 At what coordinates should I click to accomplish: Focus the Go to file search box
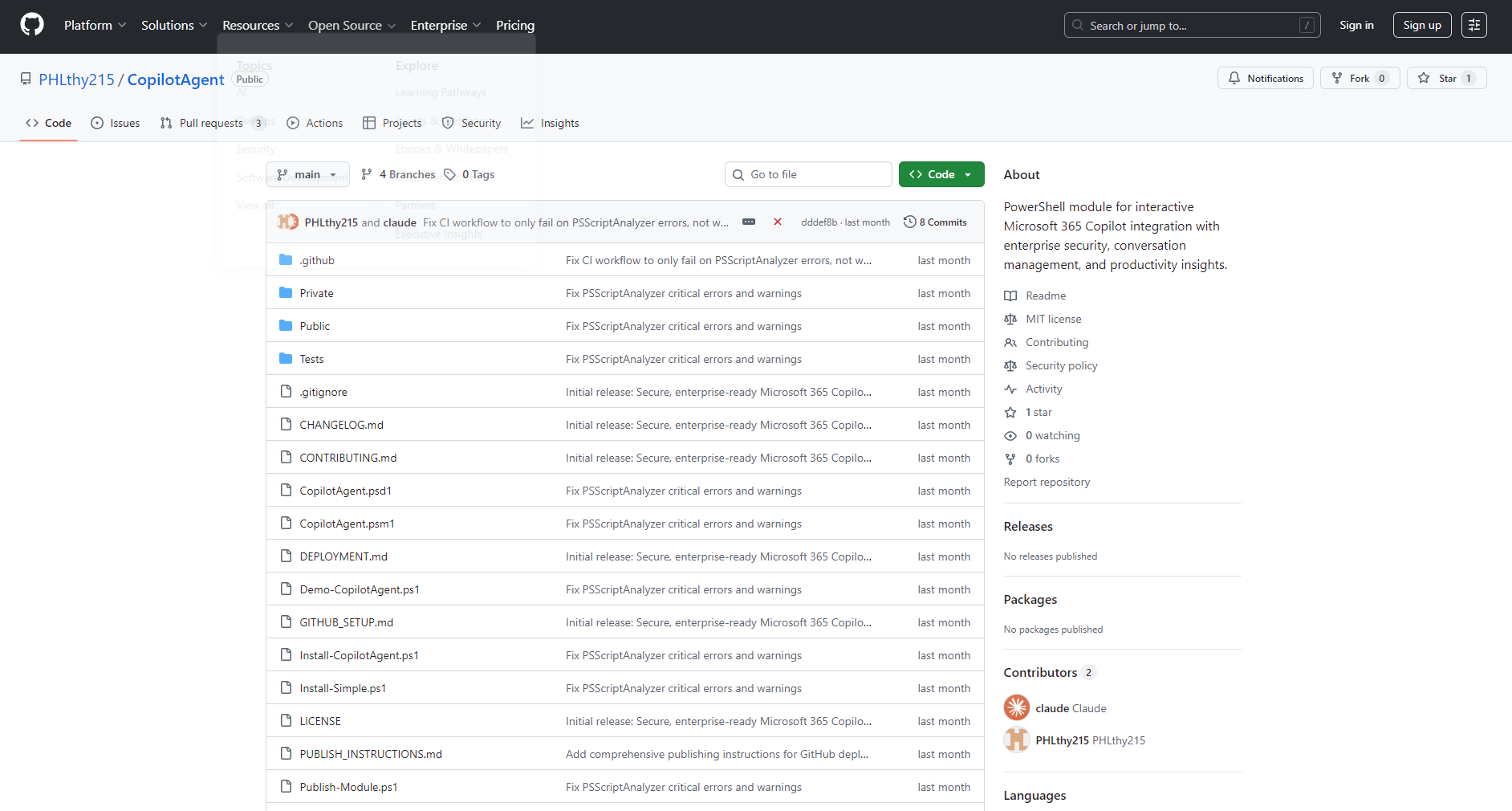[x=808, y=174]
